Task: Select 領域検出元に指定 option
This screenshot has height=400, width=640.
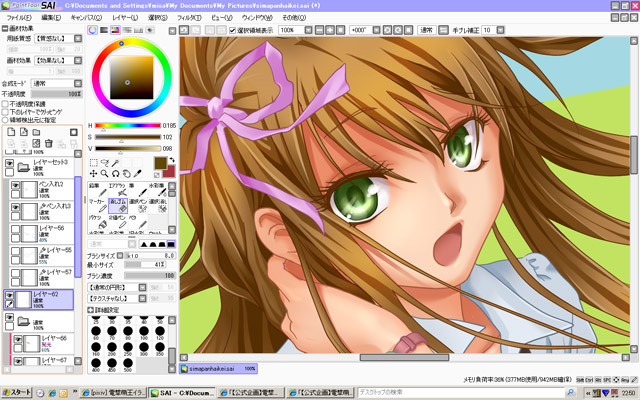Action: 5,120
